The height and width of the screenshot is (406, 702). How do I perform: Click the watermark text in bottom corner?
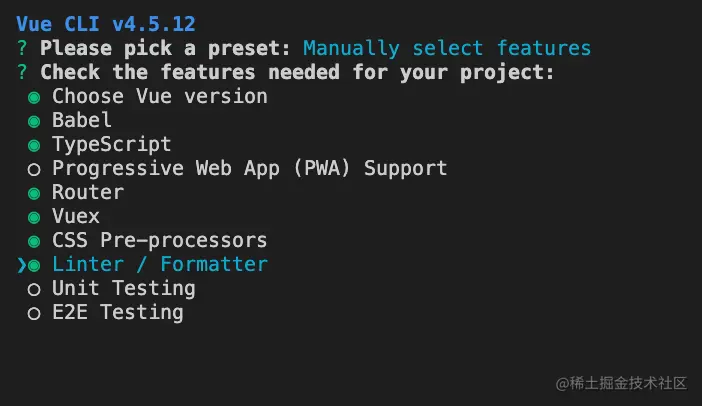tap(612, 383)
